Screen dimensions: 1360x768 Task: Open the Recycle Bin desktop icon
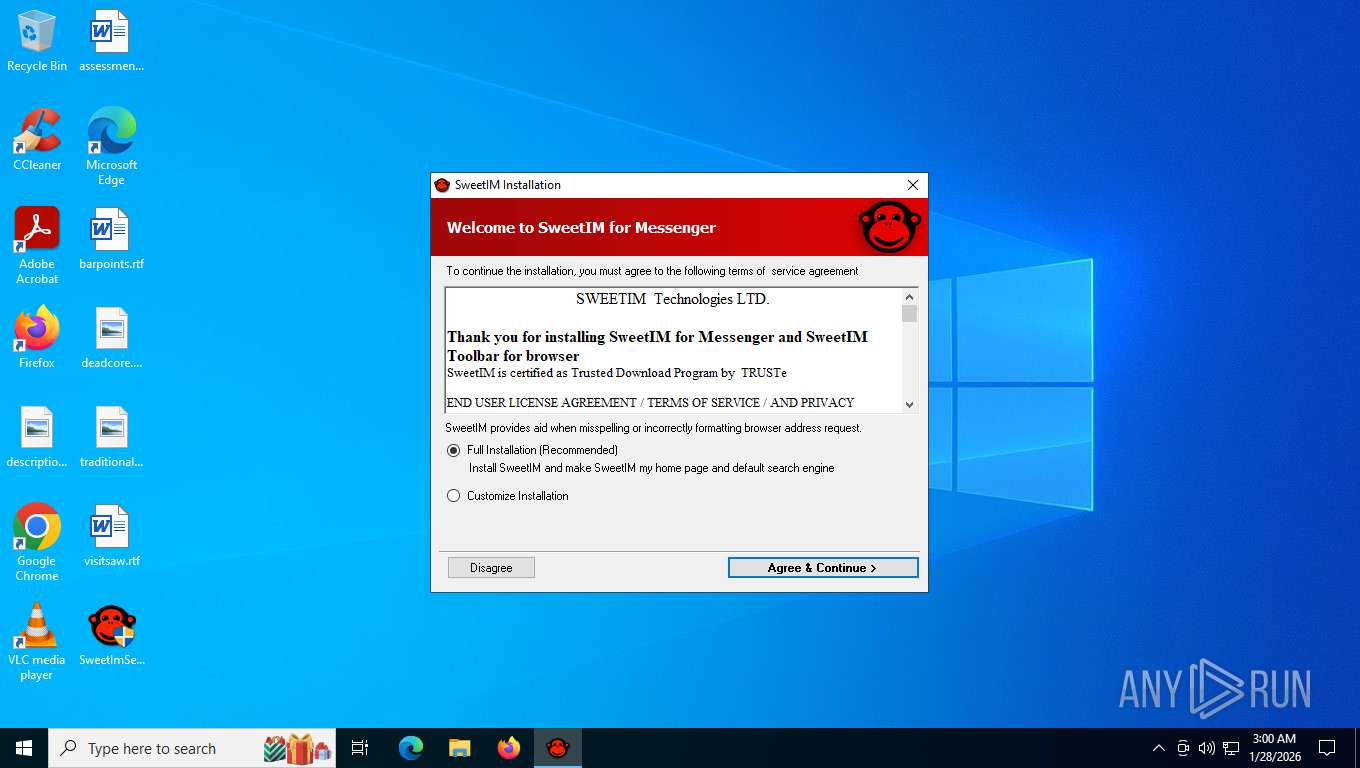click(37, 41)
